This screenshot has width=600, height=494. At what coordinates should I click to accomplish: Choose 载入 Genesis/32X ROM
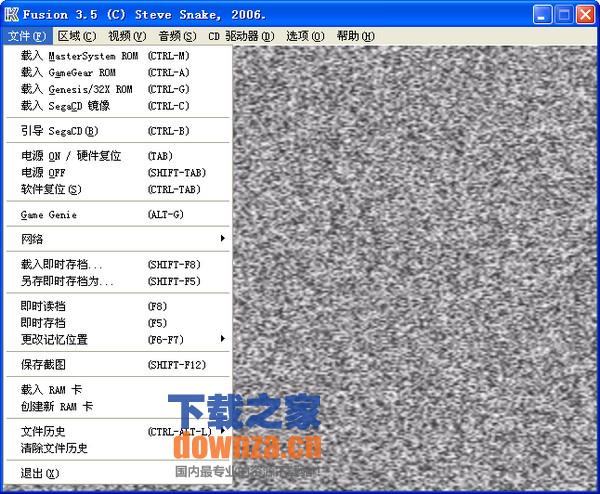pyautogui.click(x=118, y=89)
